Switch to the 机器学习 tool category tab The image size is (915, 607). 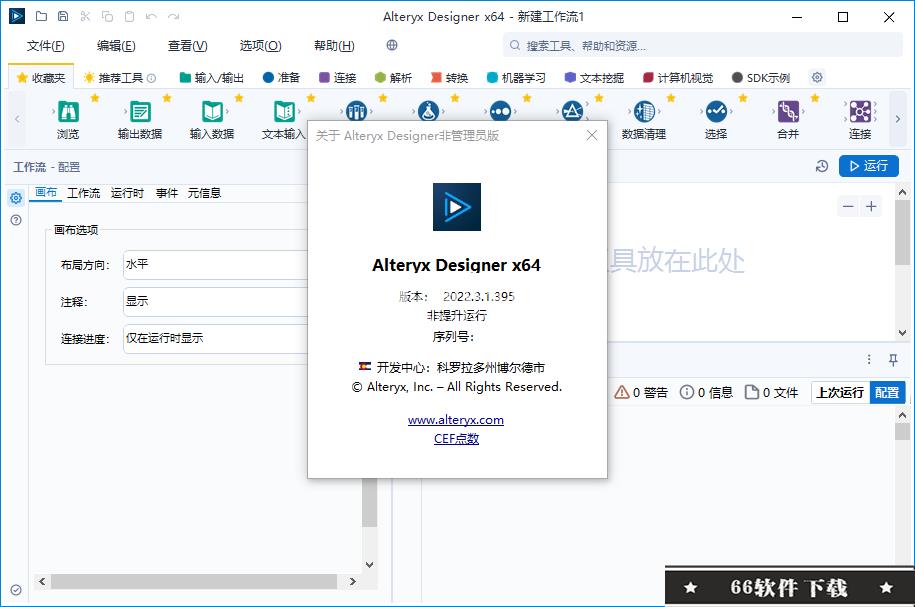[516, 78]
